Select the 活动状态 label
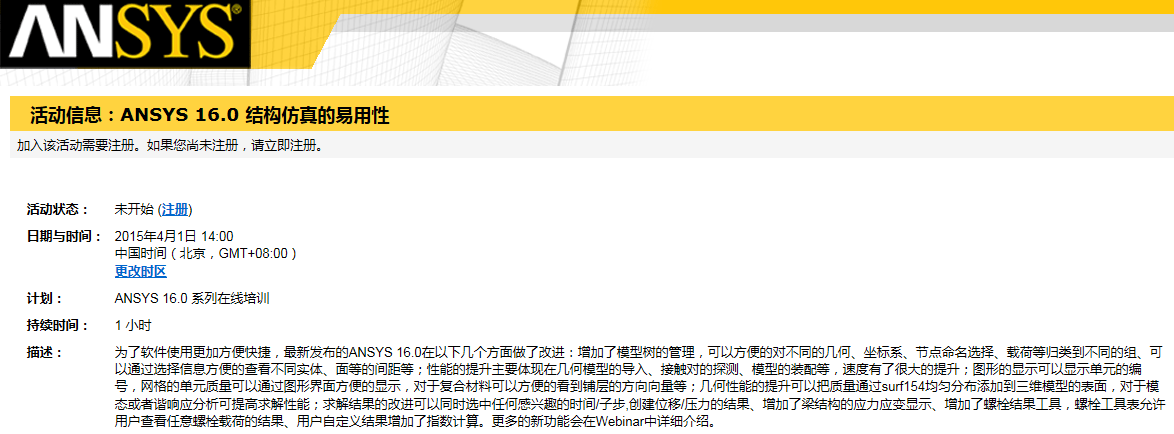1174x434 pixels. pyautogui.click(x=57, y=209)
